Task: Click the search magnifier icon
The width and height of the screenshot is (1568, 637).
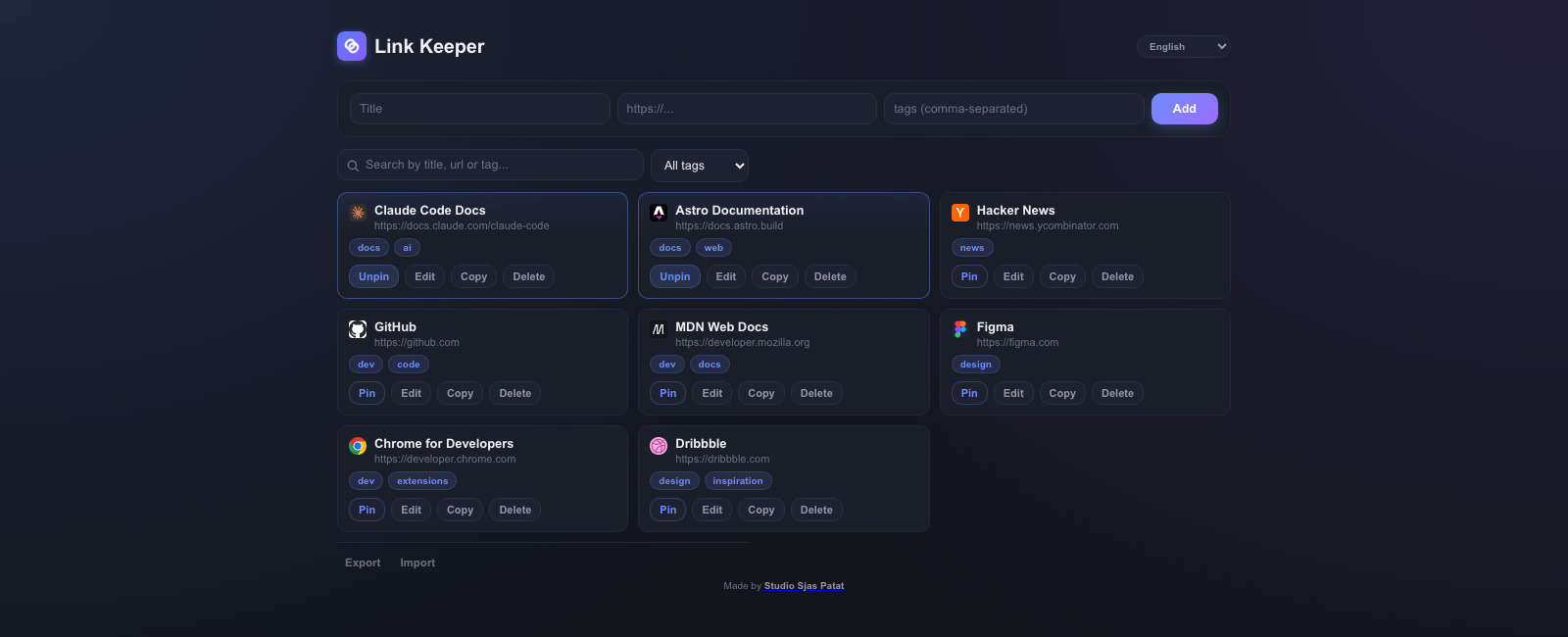Action: (x=353, y=166)
